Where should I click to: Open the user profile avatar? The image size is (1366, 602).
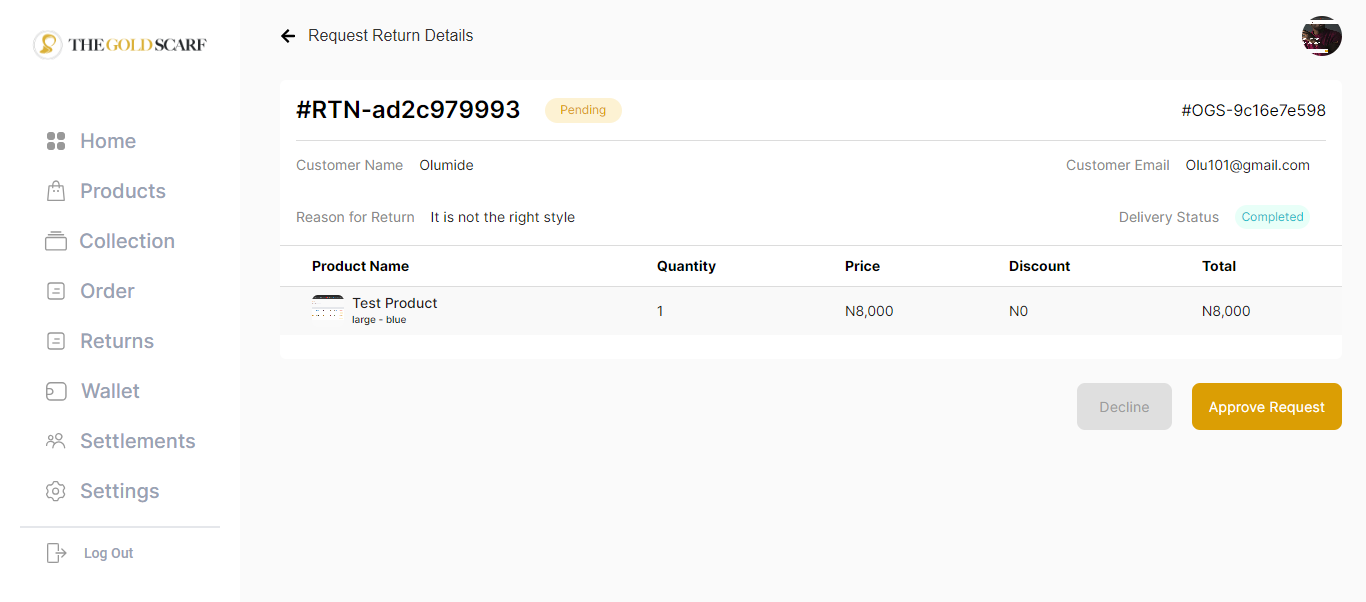click(x=1321, y=36)
